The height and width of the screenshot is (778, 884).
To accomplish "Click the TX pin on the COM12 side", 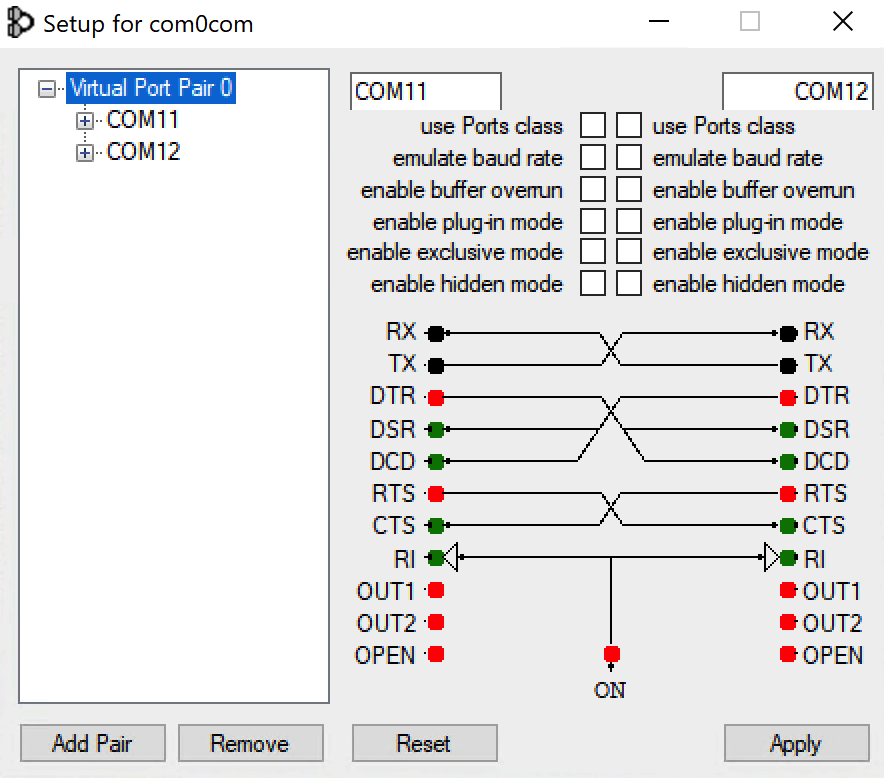I will tap(788, 365).
